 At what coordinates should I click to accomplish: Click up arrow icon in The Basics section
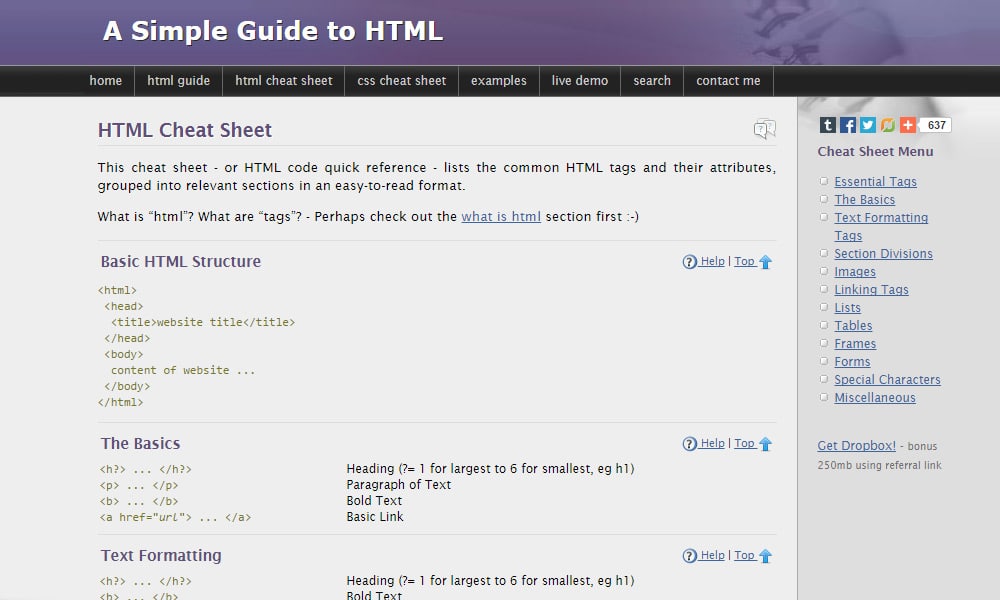[x=766, y=444]
